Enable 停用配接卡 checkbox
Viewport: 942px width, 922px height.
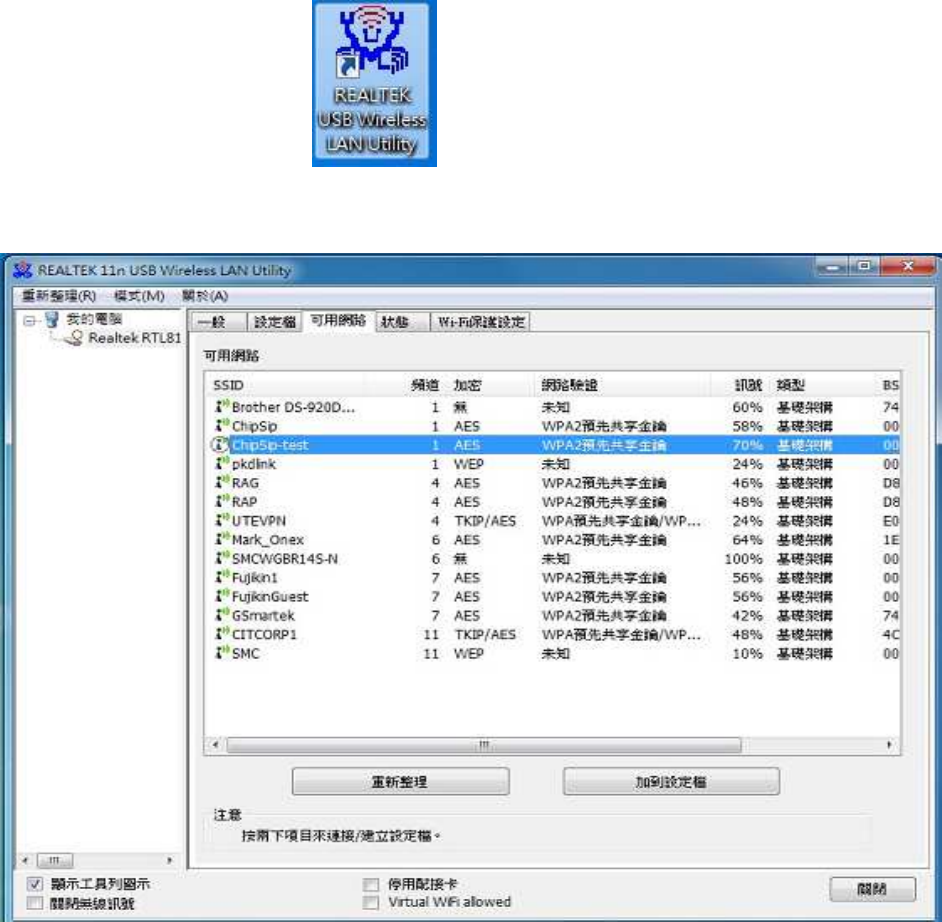click(x=371, y=884)
